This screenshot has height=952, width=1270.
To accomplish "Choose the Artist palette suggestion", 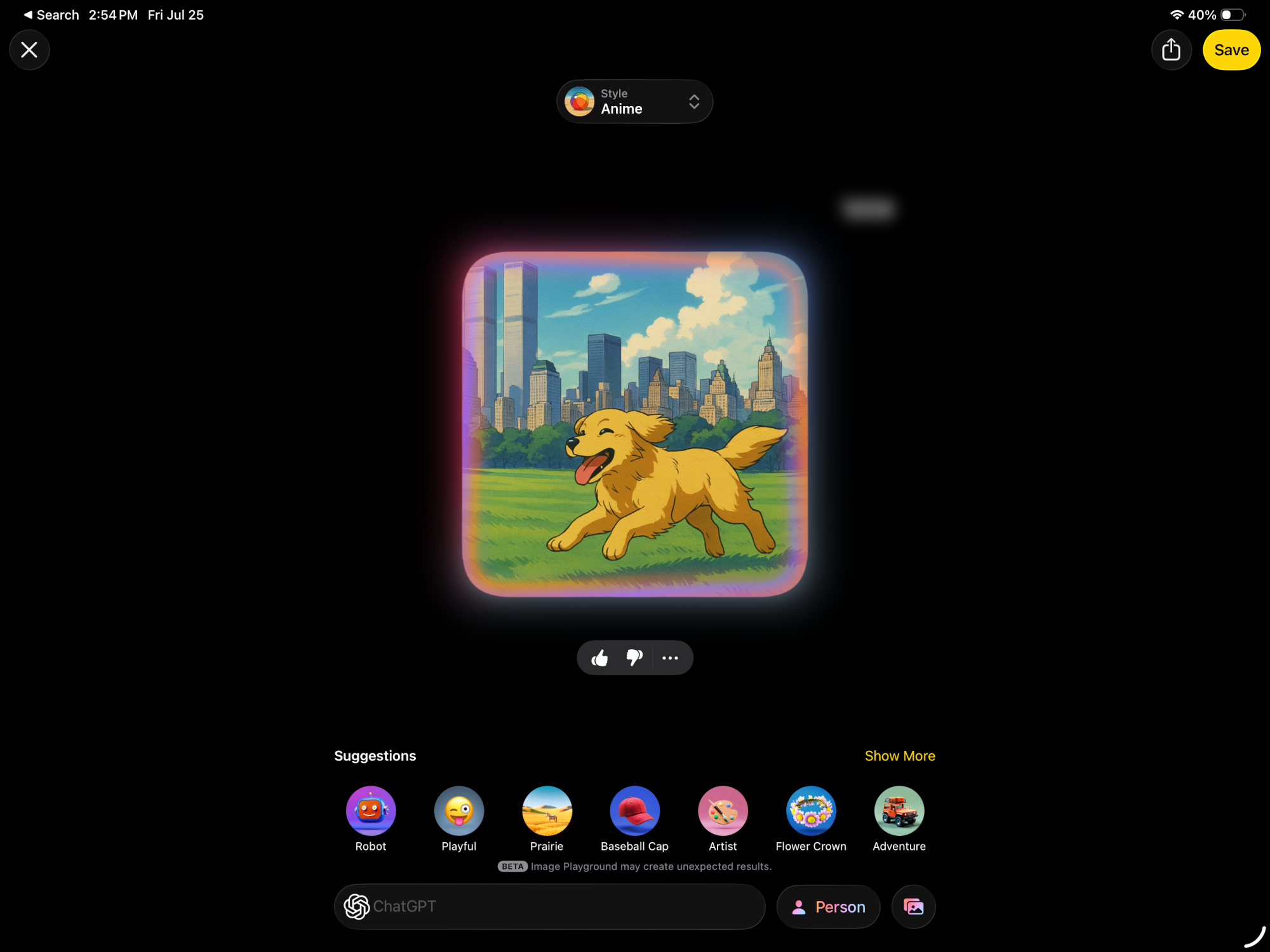I will pyautogui.click(x=723, y=810).
